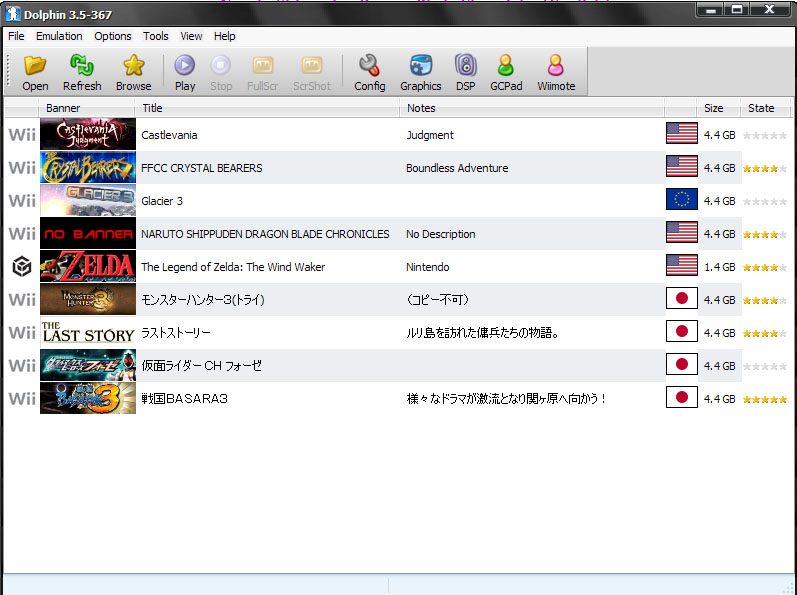Image resolution: width=797 pixels, height=595 pixels.
Task: Click the US flag in NARUTO row
Action: pos(682,232)
